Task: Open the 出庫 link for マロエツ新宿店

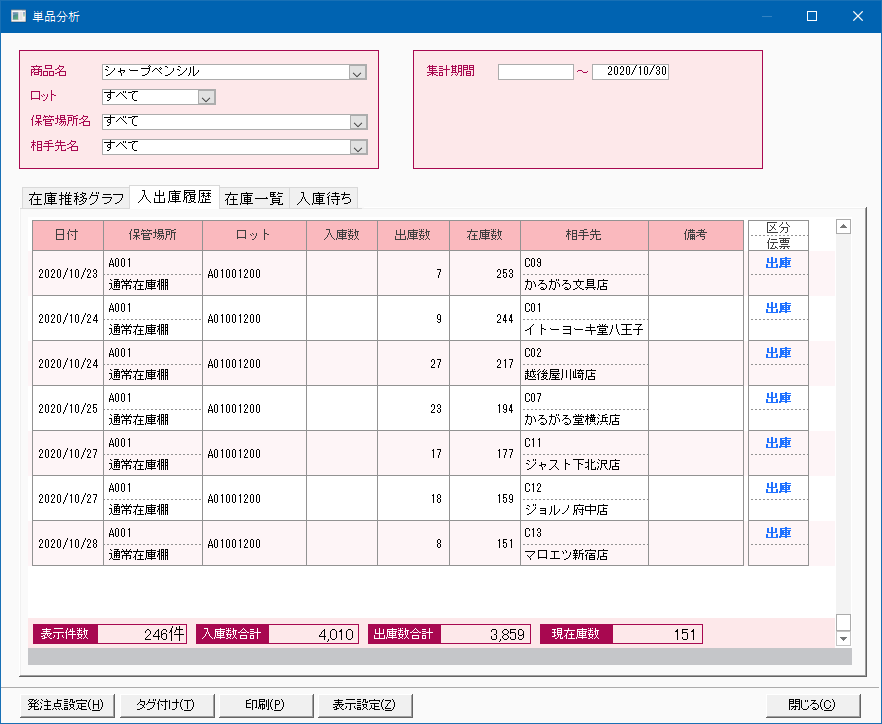Action: pyautogui.click(x=778, y=533)
